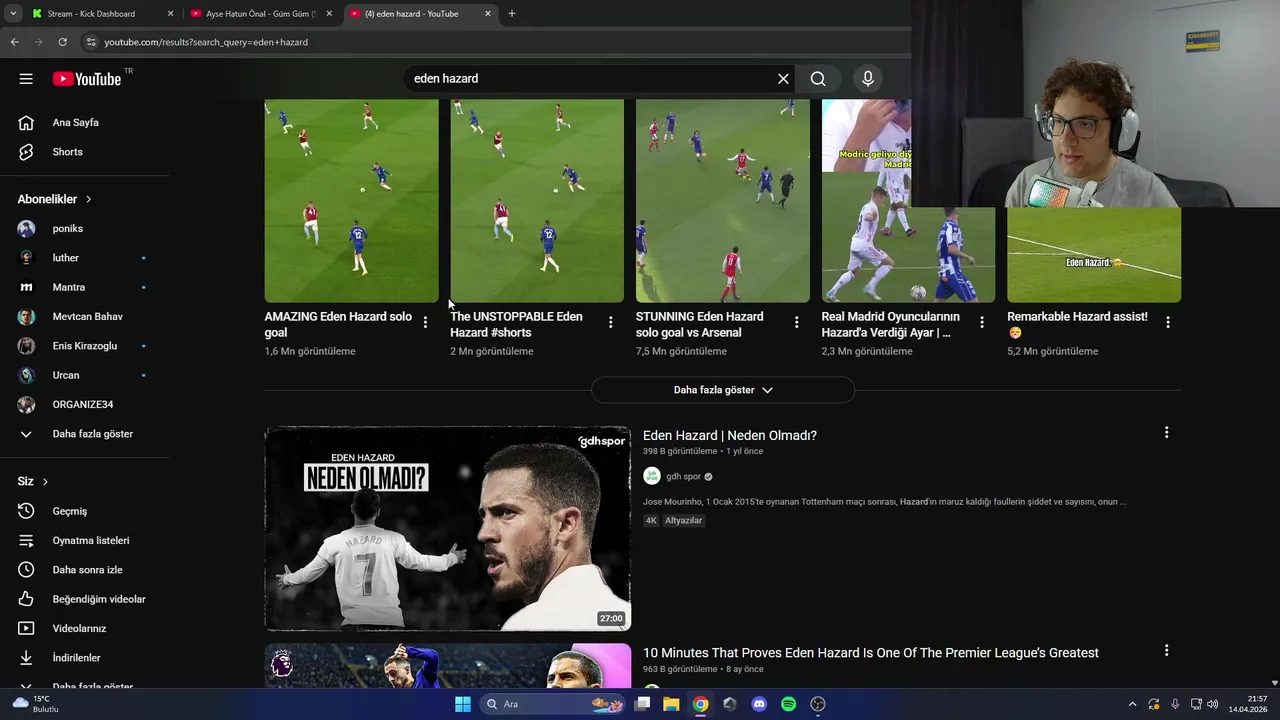This screenshot has width=1280, height=720.
Task: Open the Windows Start menu
Action: (463, 704)
